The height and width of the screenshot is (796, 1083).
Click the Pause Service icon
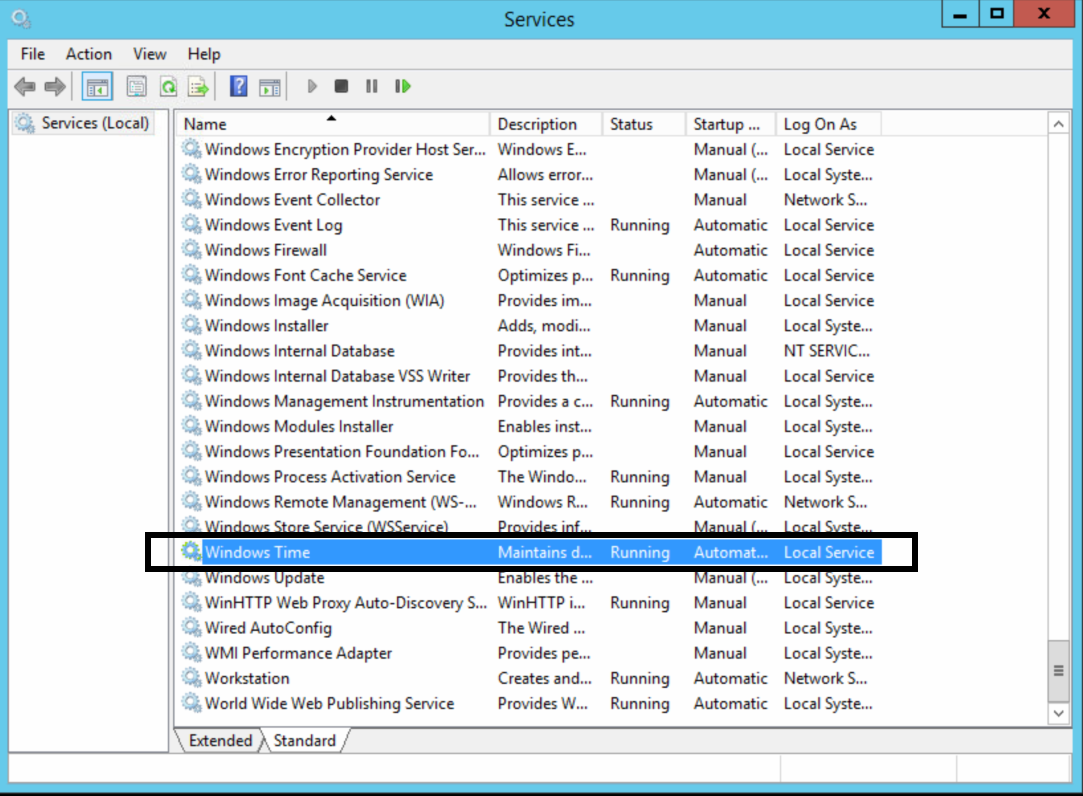371,86
